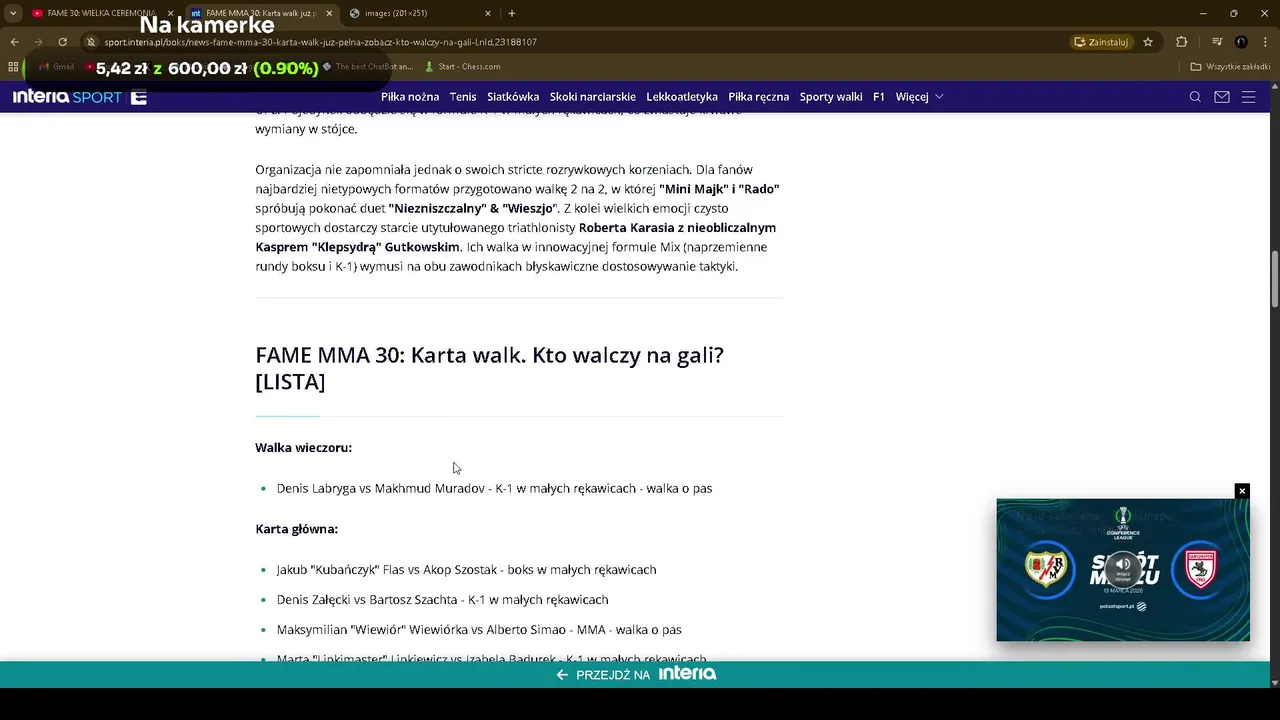Click the 'Denis Labryga vs Makhmud Muradov' list row
The image size is (1280, 720).
click(494, 488)
